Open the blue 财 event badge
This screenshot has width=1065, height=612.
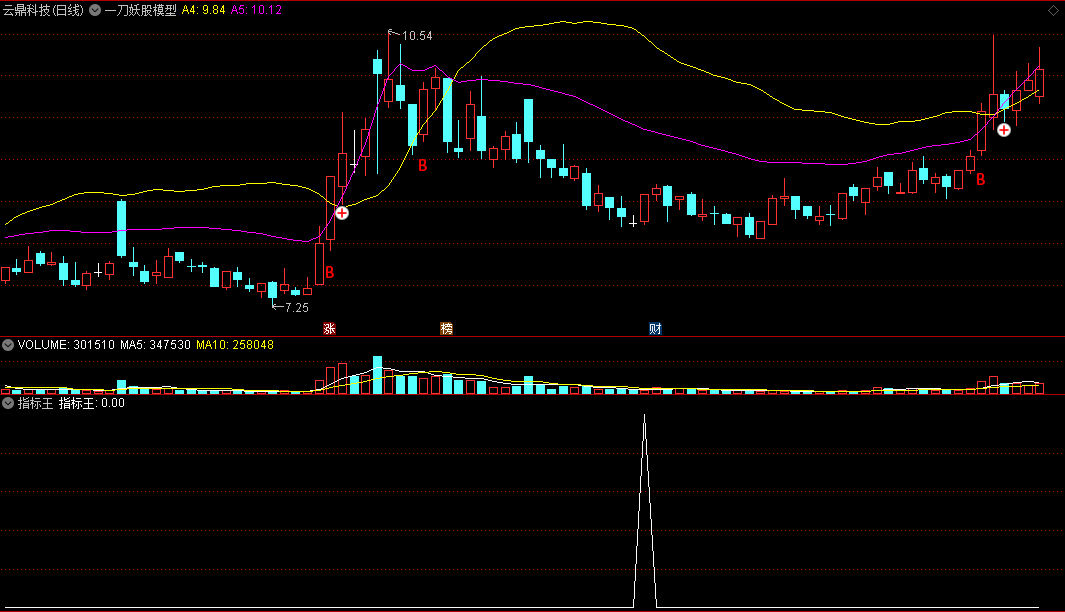[655, 329]
